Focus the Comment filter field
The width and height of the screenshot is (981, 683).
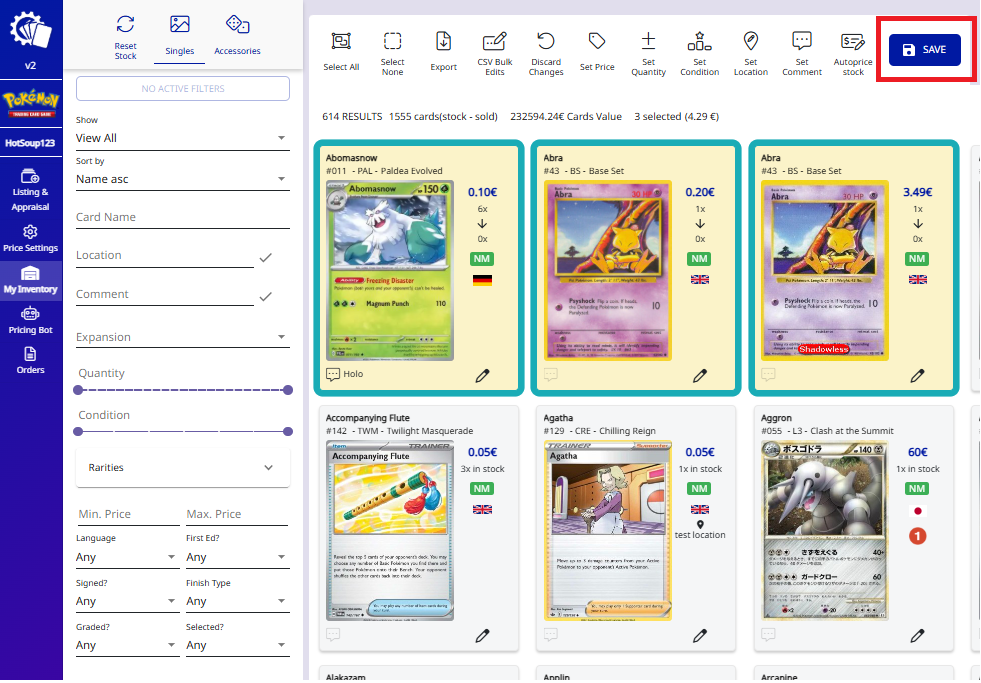tap(165, 294)
